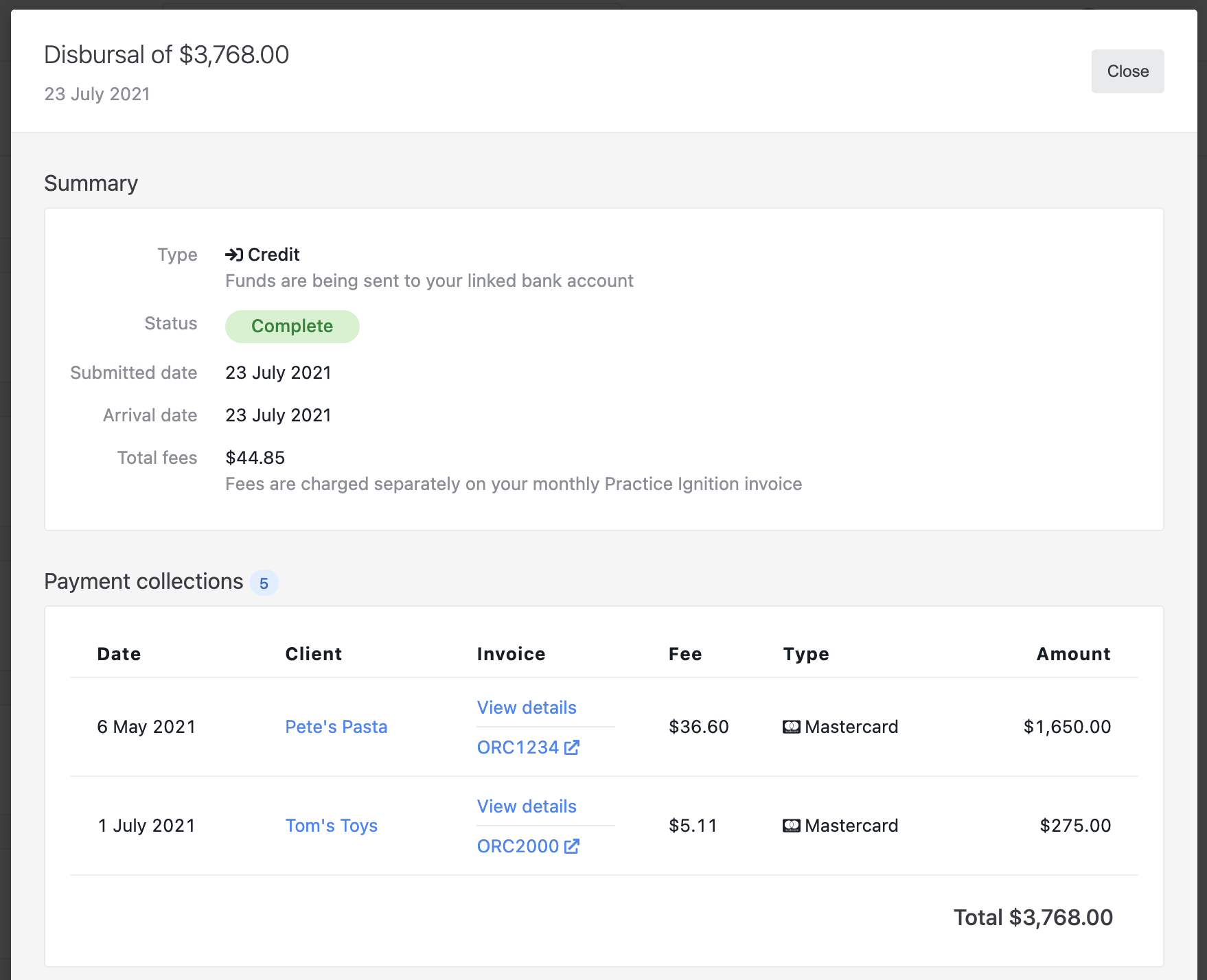Select the Fee column header
Screen dimensions: 1207x980
point(685,654)
